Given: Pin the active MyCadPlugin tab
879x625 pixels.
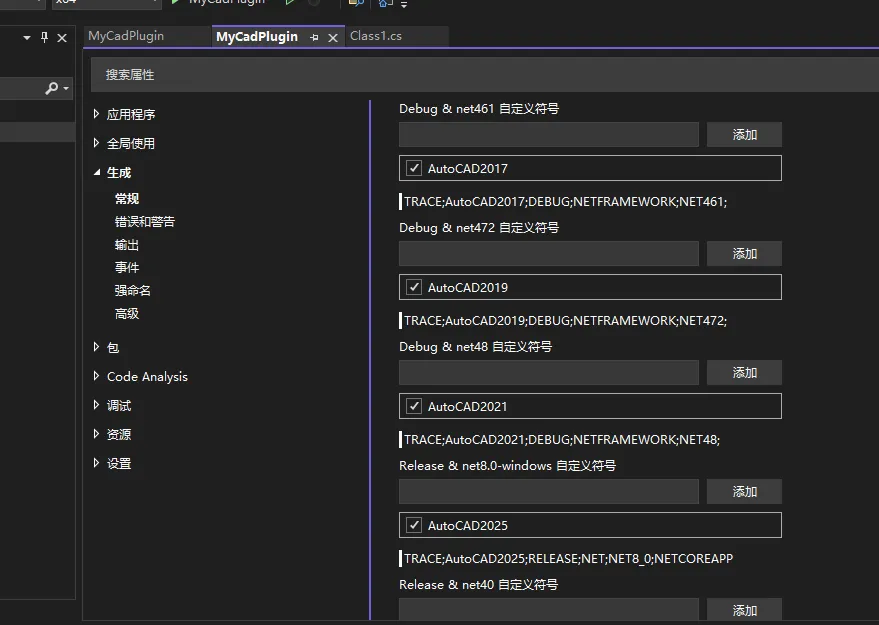Looking at the screenshot, I should [x=314, y=38].
